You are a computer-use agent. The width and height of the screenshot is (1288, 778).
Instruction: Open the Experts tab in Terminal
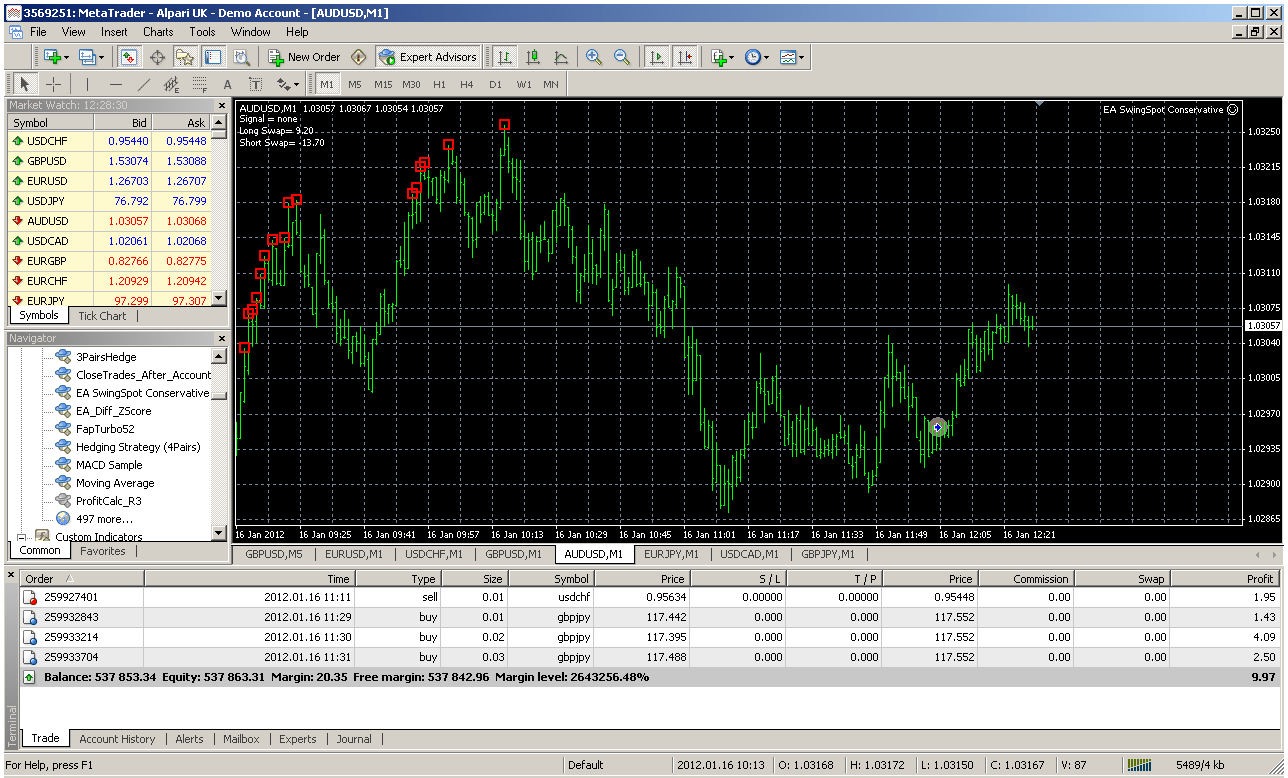pos(298,739)
